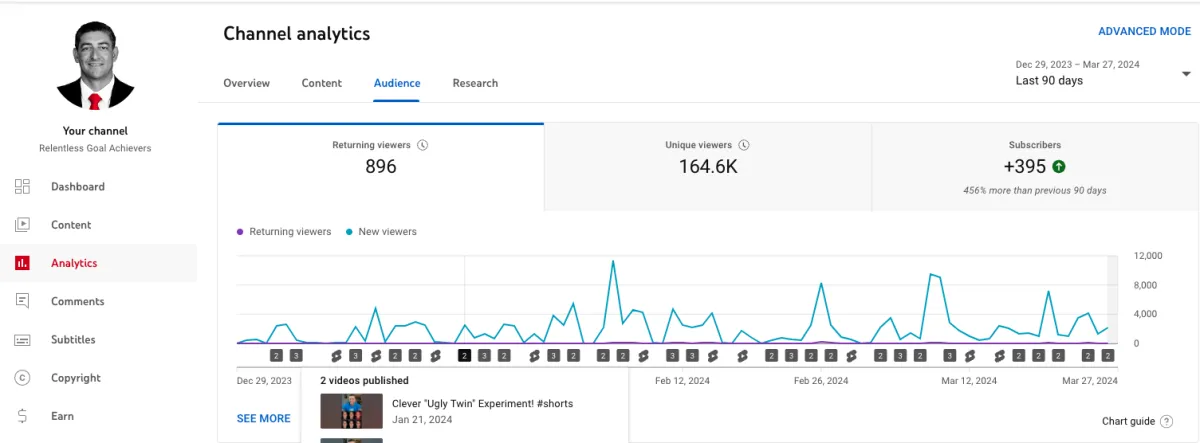Screen dimensions: 1200x443
Task: Click the '896' returning viewers value
Action: [x=380, y=167]
